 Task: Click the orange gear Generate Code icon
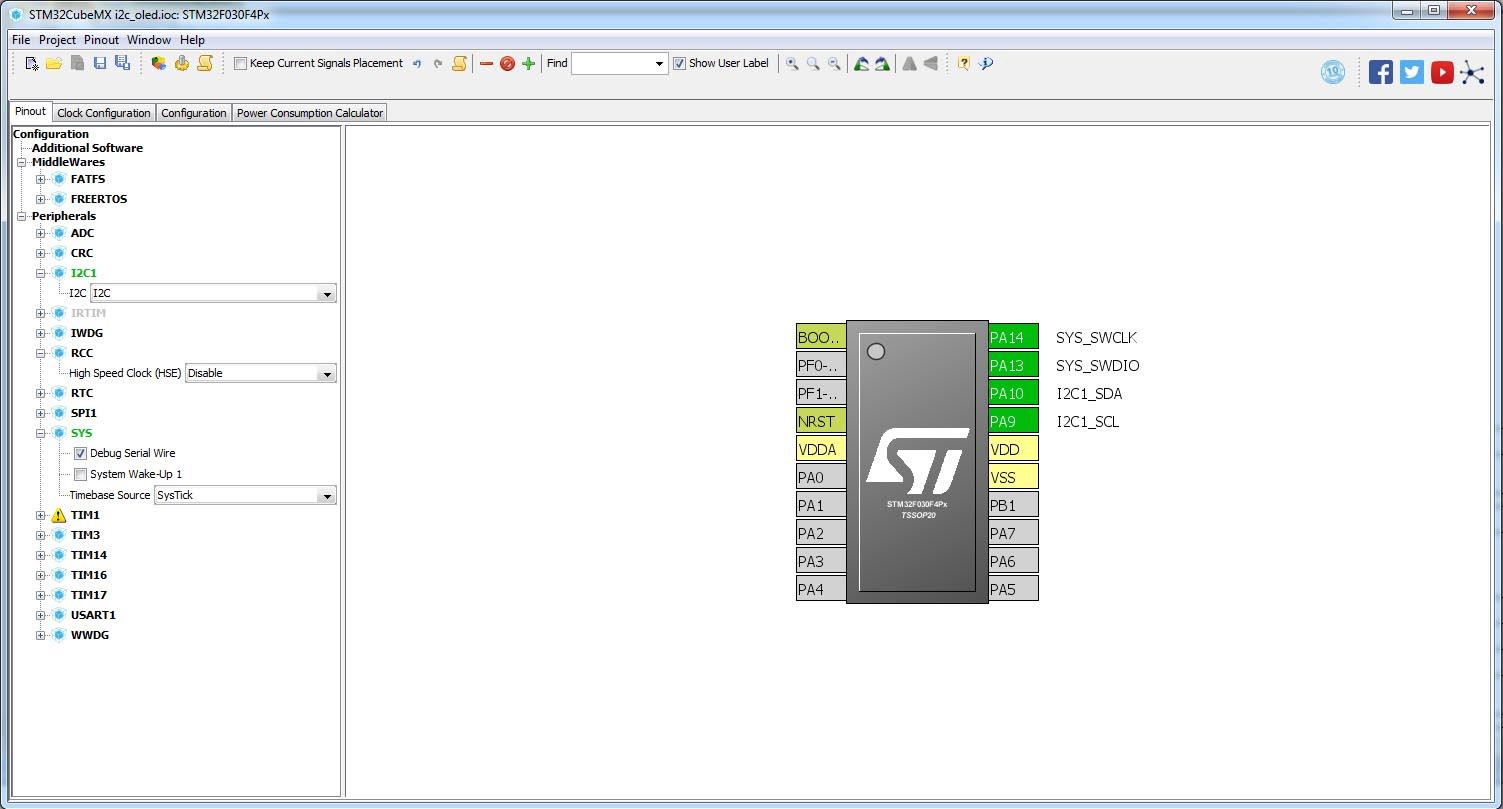click(x=182, y=63)
